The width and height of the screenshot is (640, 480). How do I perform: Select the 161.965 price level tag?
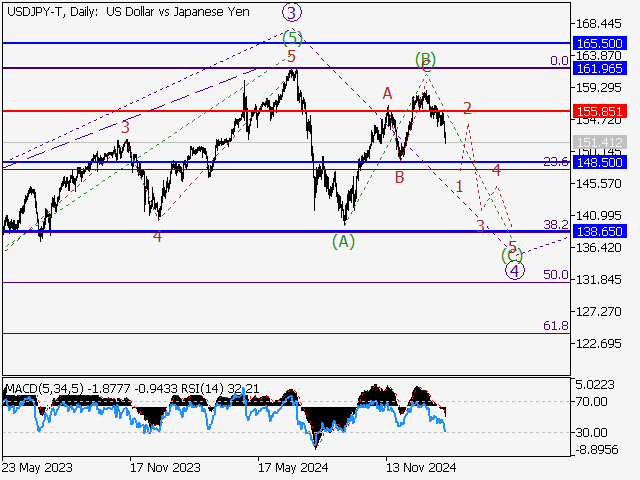point(600,68)
